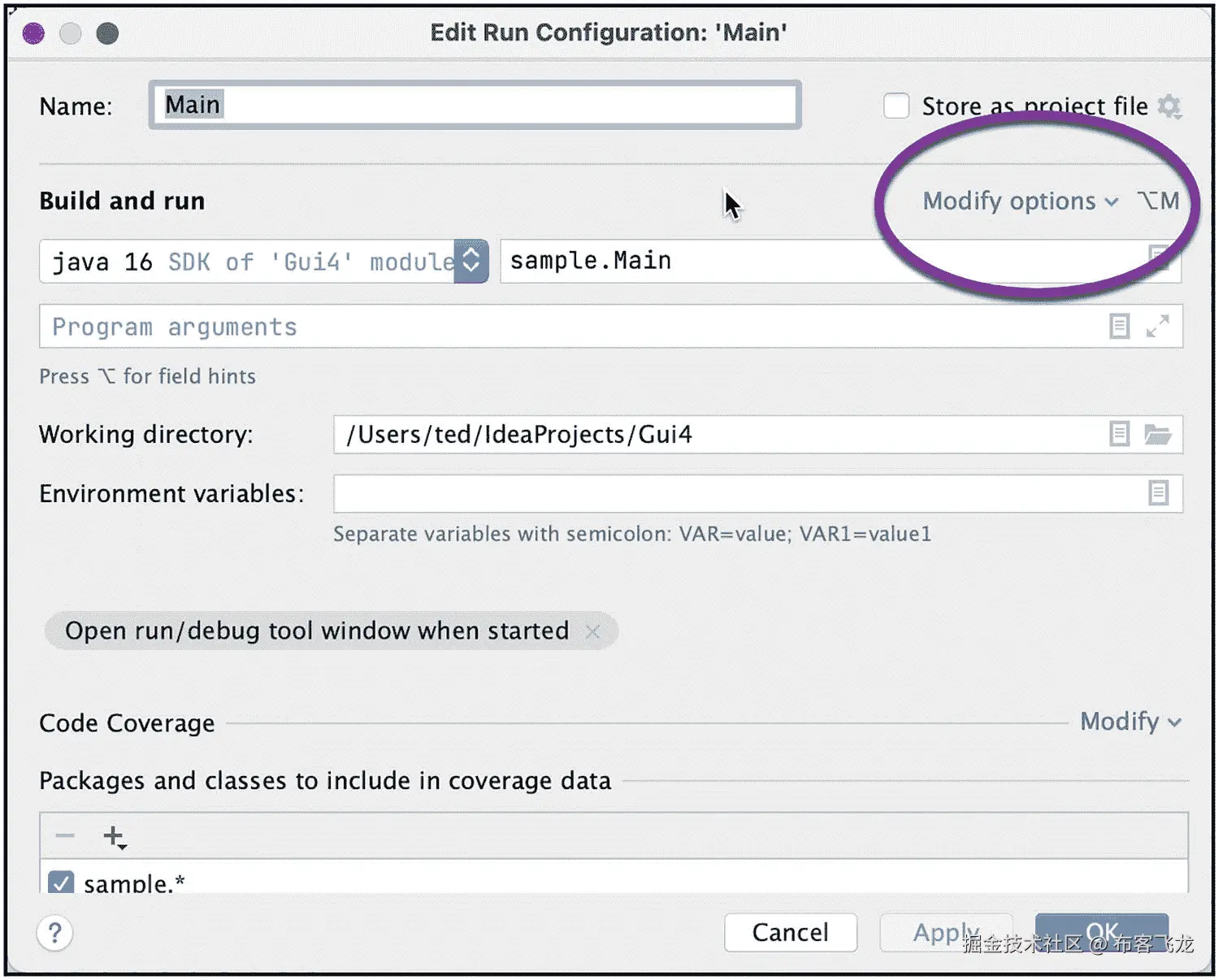Click the Name field containing Main
This screenshot has height=980, width=1219.
point(475,105)
